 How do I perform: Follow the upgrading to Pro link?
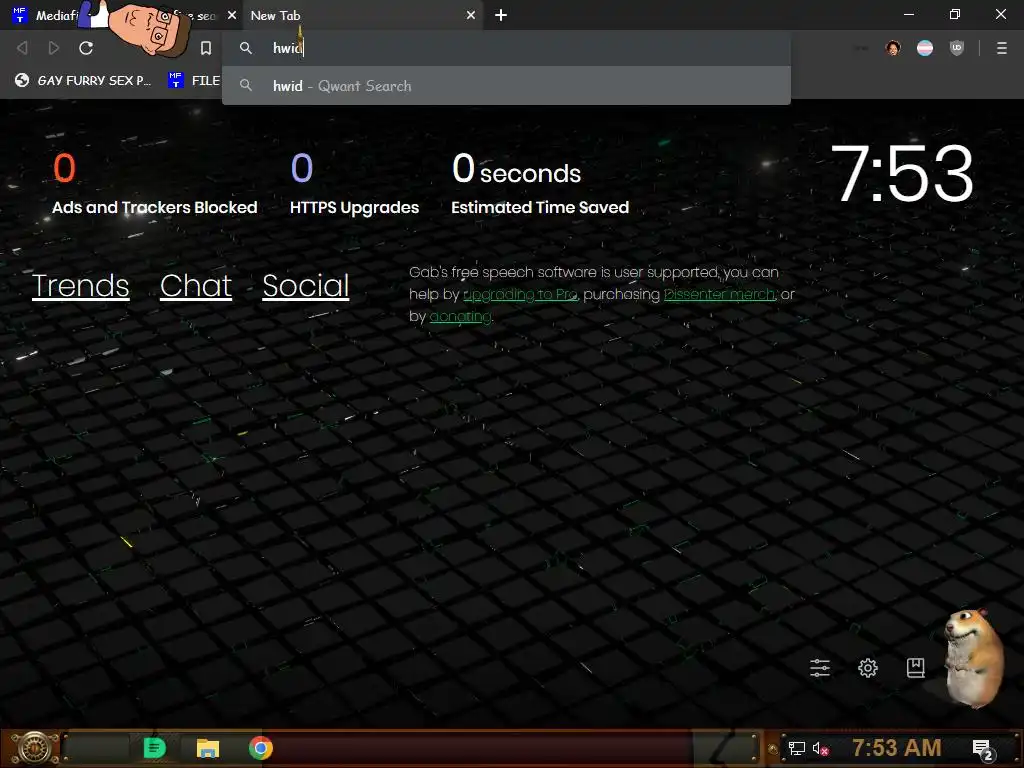pyautogui.click(x=520, y=295)
